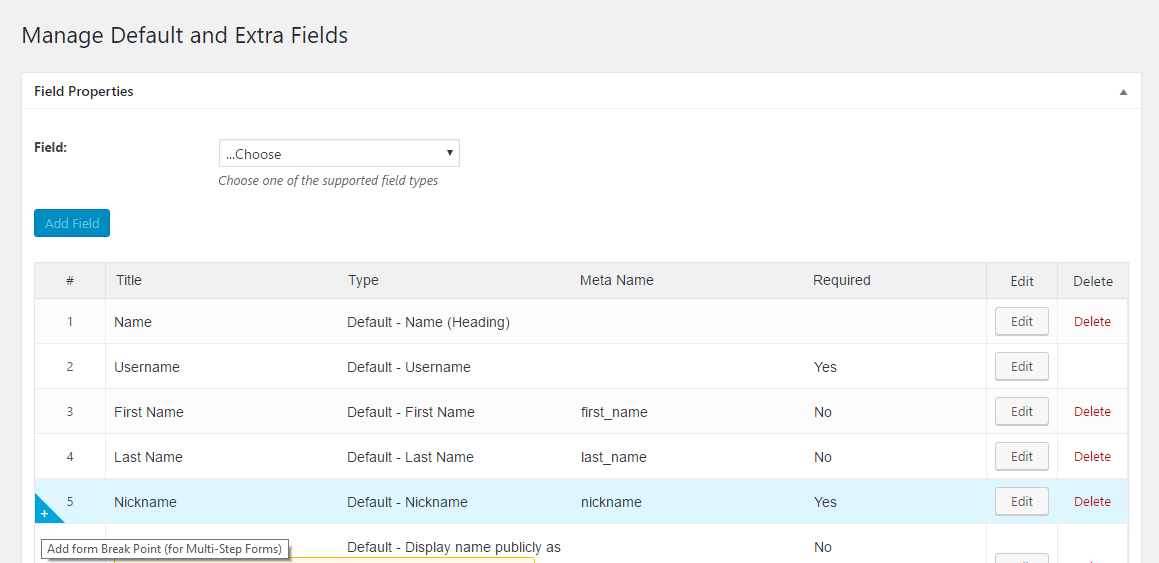Delete the First Name field
Image resolution: width=1159 pixels, height=563 pixels.
pyautogui.click(x=1092, y=412)
